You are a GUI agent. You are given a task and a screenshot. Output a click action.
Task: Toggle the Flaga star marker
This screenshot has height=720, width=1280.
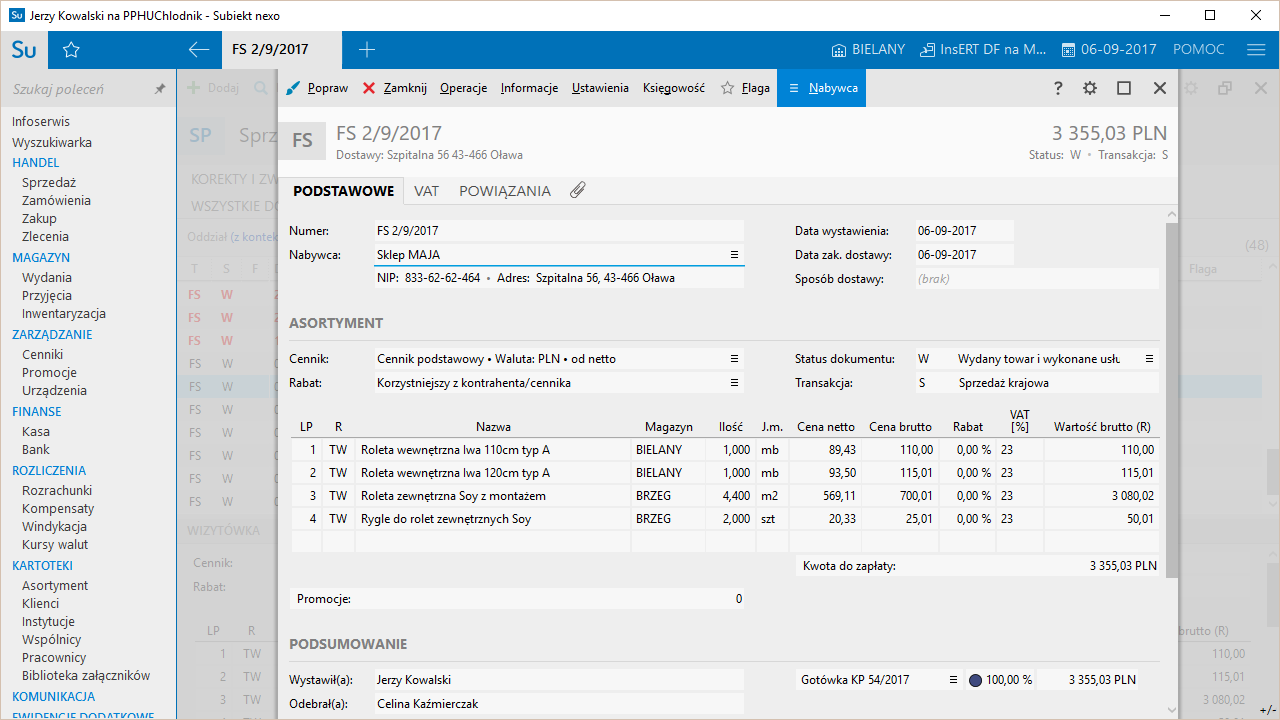click(728, 88)
